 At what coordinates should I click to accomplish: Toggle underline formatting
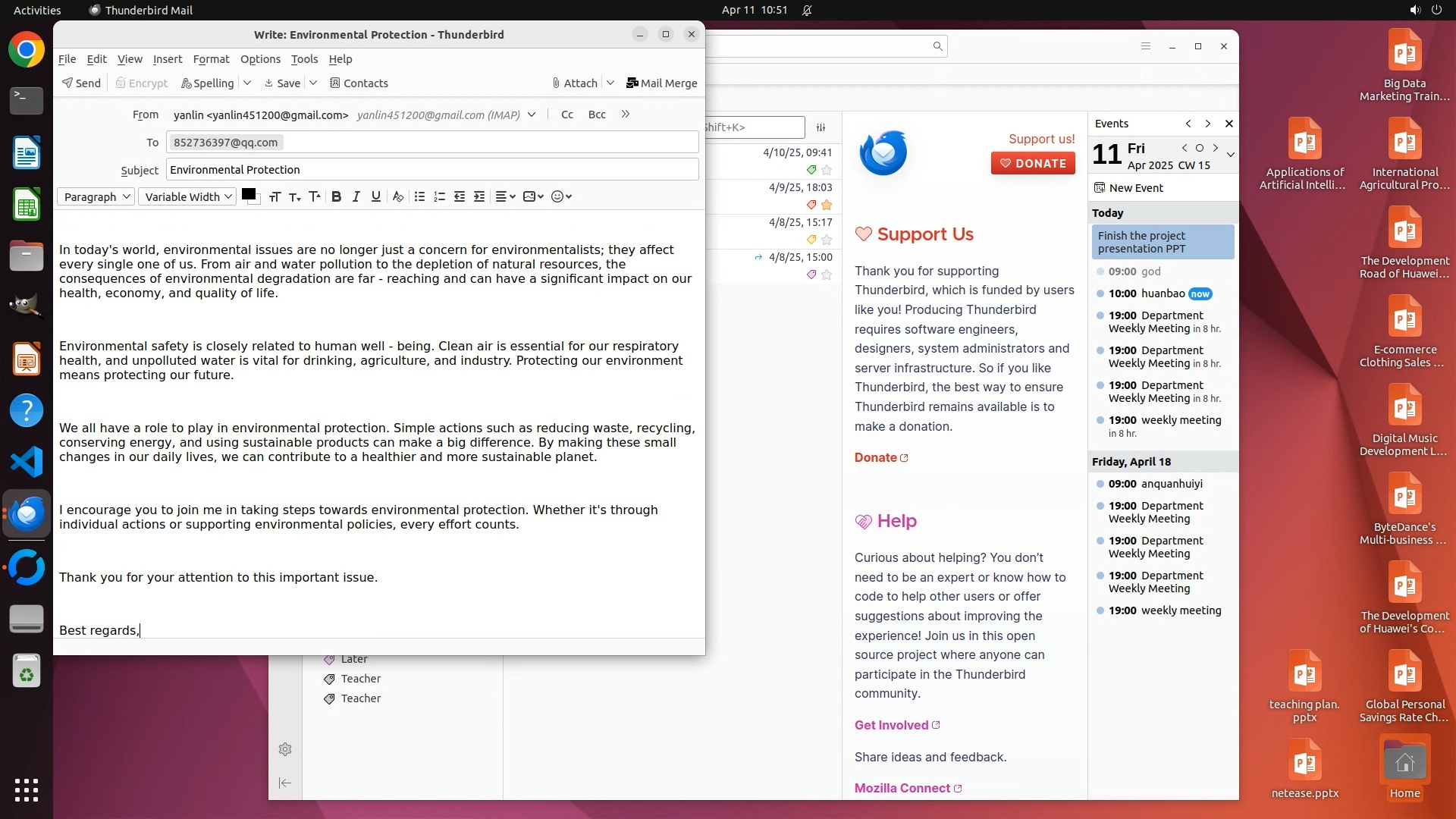375,196
